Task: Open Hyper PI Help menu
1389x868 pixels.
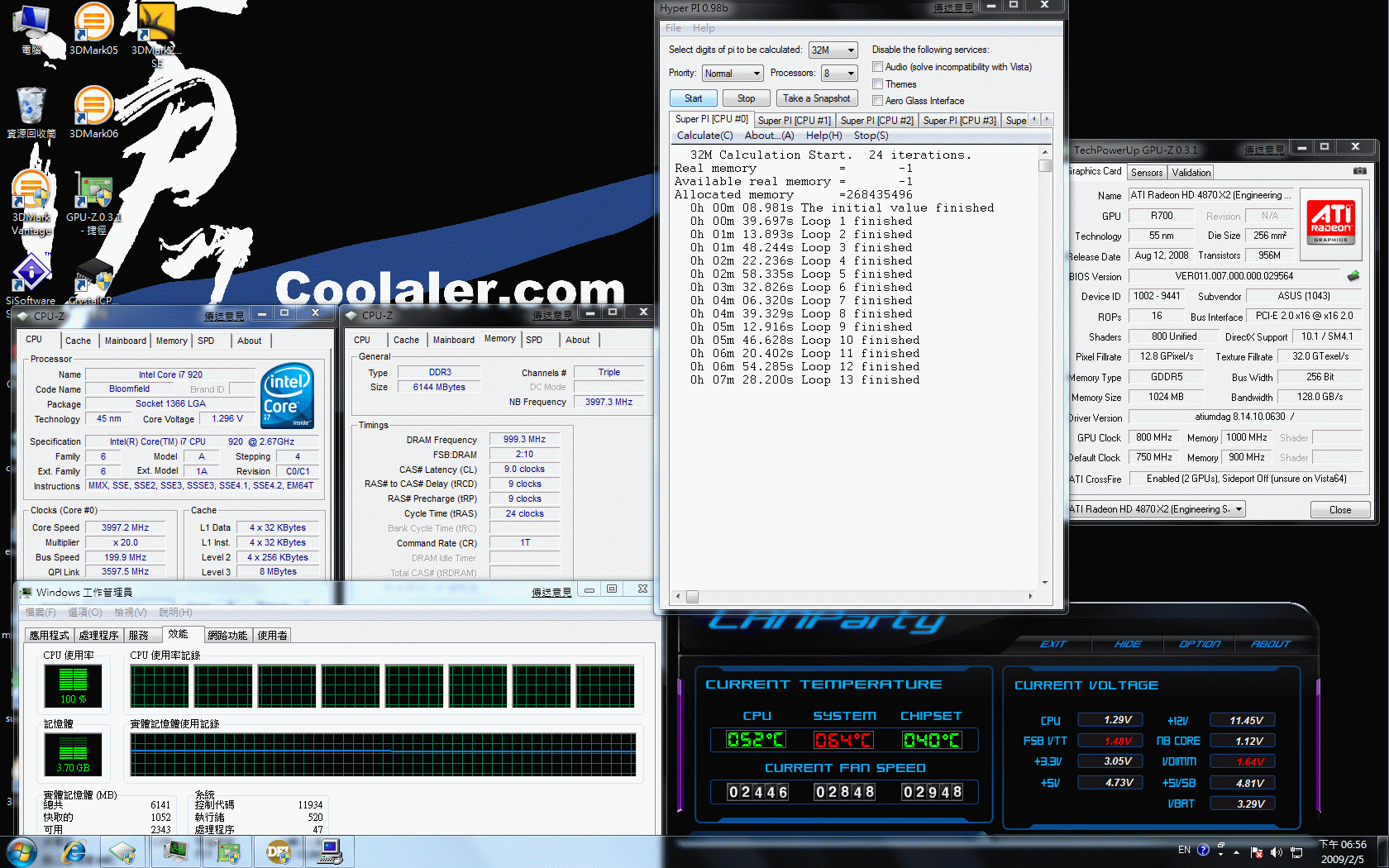Action: tap(704, 27)
